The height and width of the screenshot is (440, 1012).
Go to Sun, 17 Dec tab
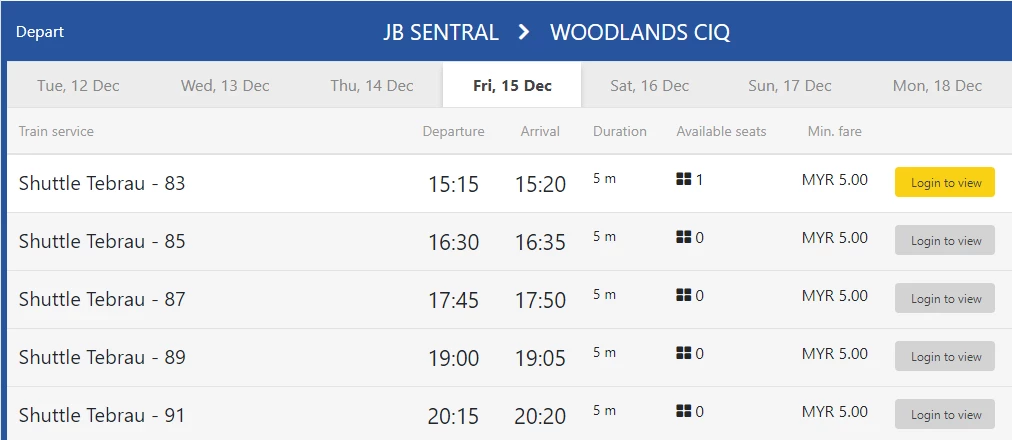click(790, 85)
